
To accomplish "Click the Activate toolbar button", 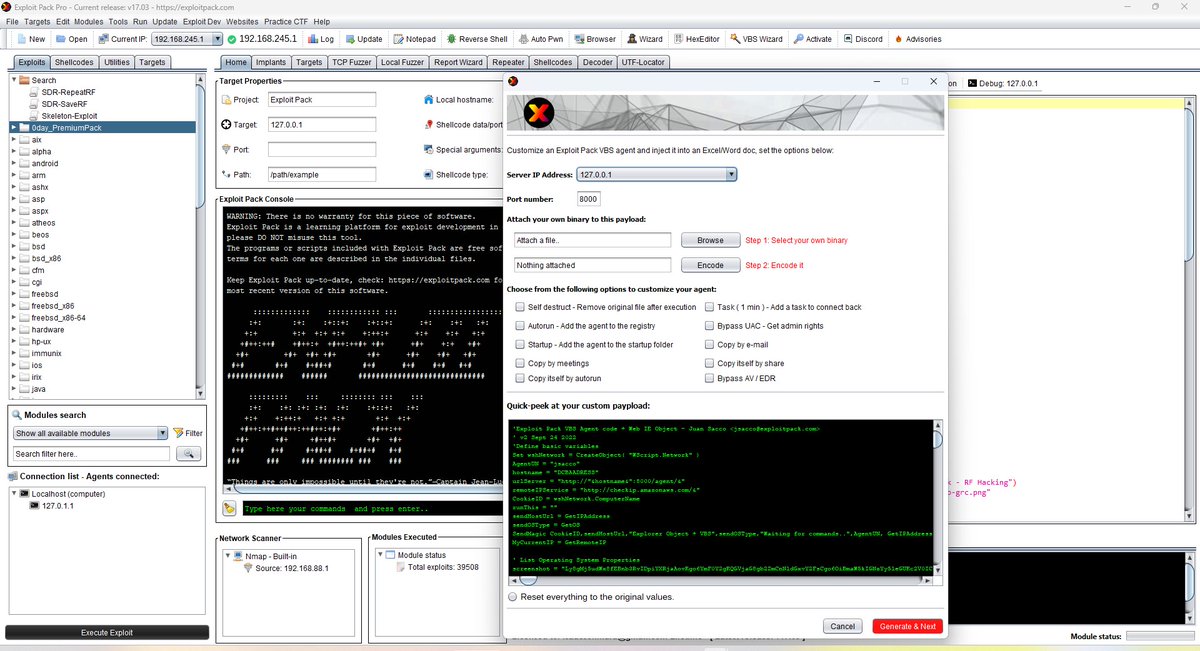I will (812, 39).
